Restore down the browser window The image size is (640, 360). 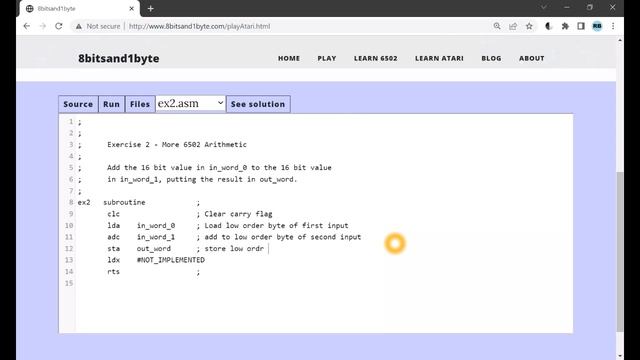589,7
